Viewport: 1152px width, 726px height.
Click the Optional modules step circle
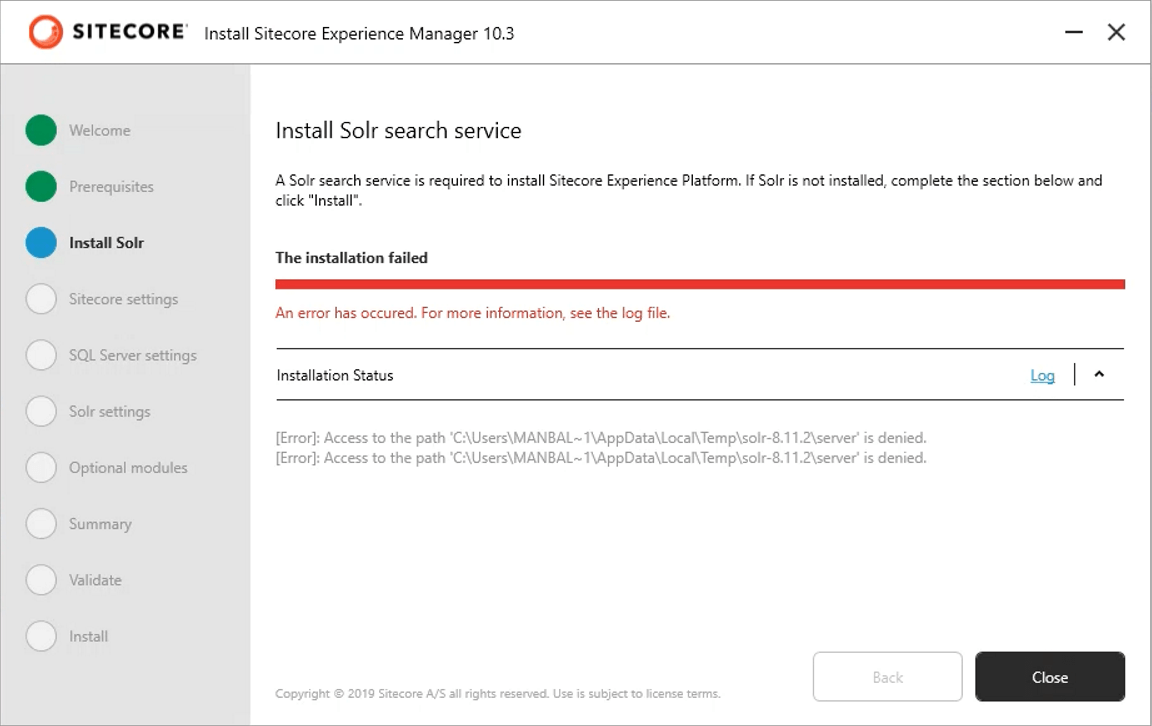(41, 467)
